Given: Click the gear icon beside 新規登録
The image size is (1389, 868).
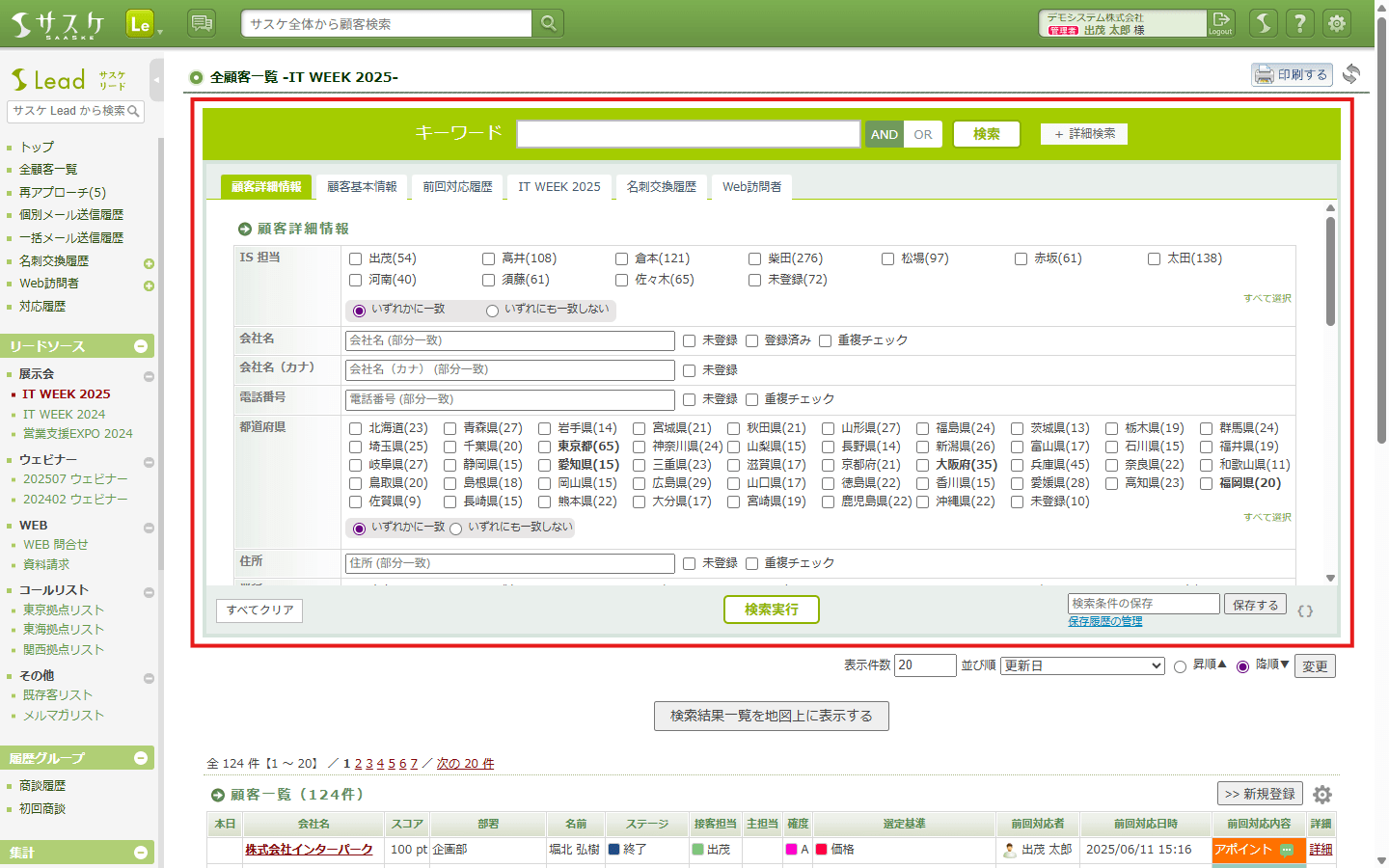Looking at the screenshot, I should 1322,795.
